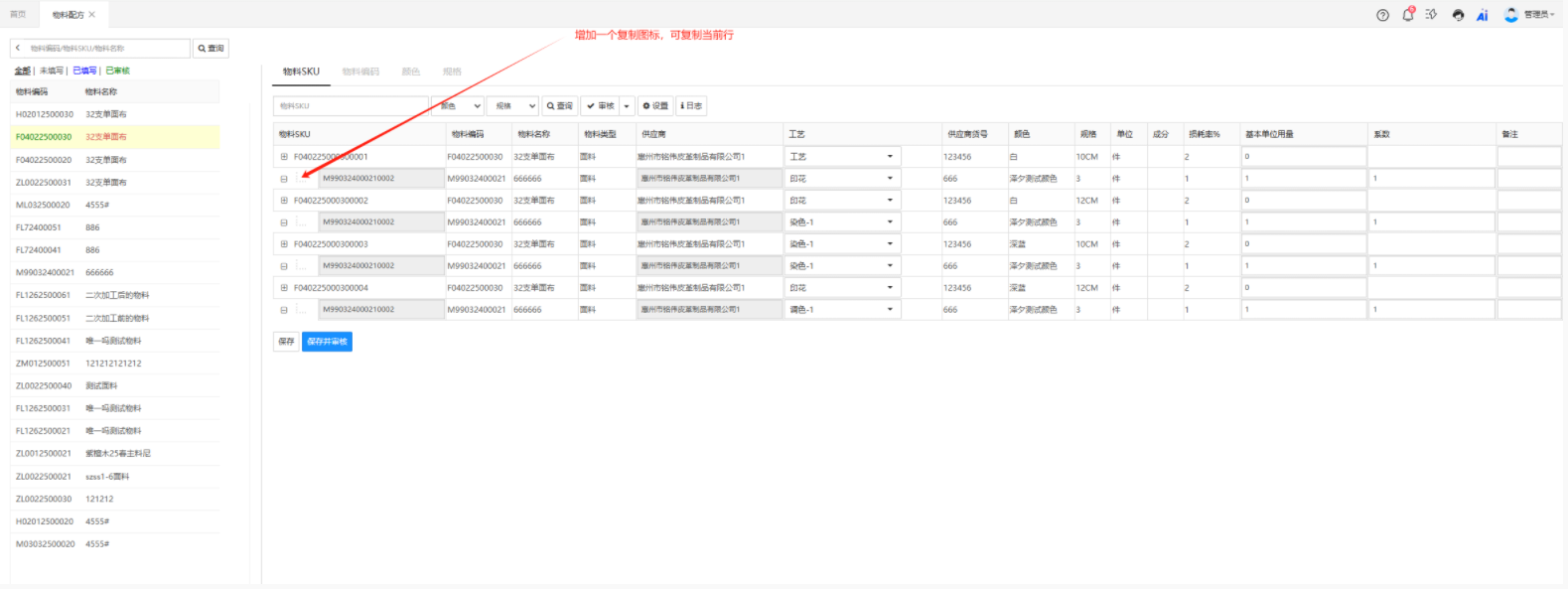Select material ML032500020 in left list

coord(44,205)
